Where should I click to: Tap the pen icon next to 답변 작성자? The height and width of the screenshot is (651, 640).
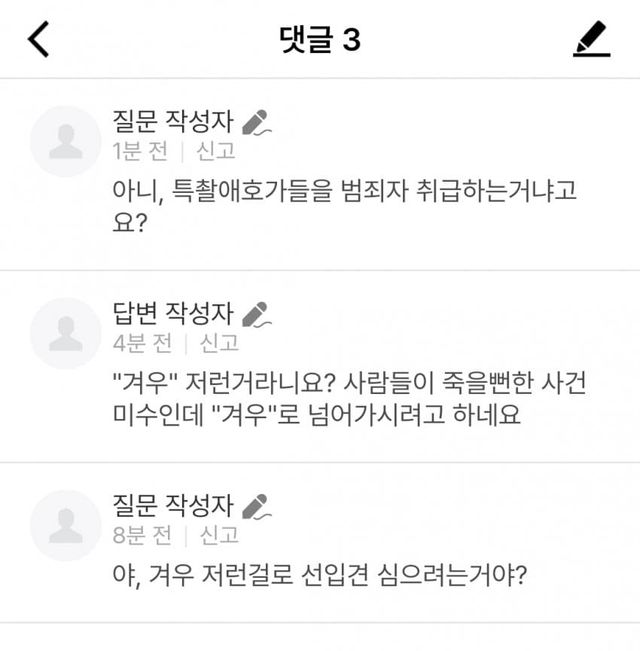tap(258, 314)
